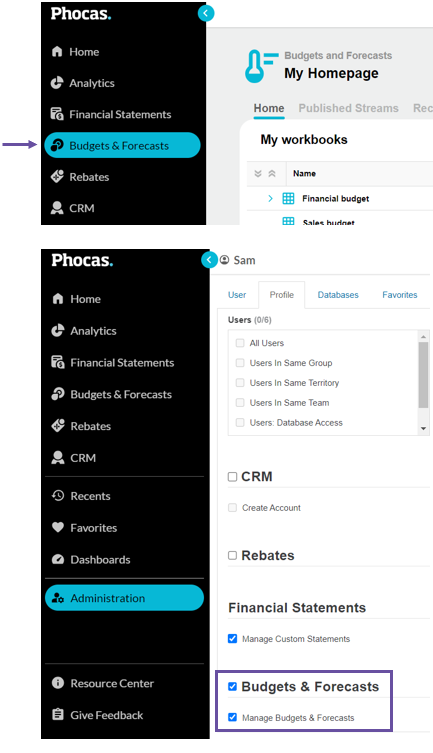Open the Dashboards gauge icon

(x=58, y=559)
